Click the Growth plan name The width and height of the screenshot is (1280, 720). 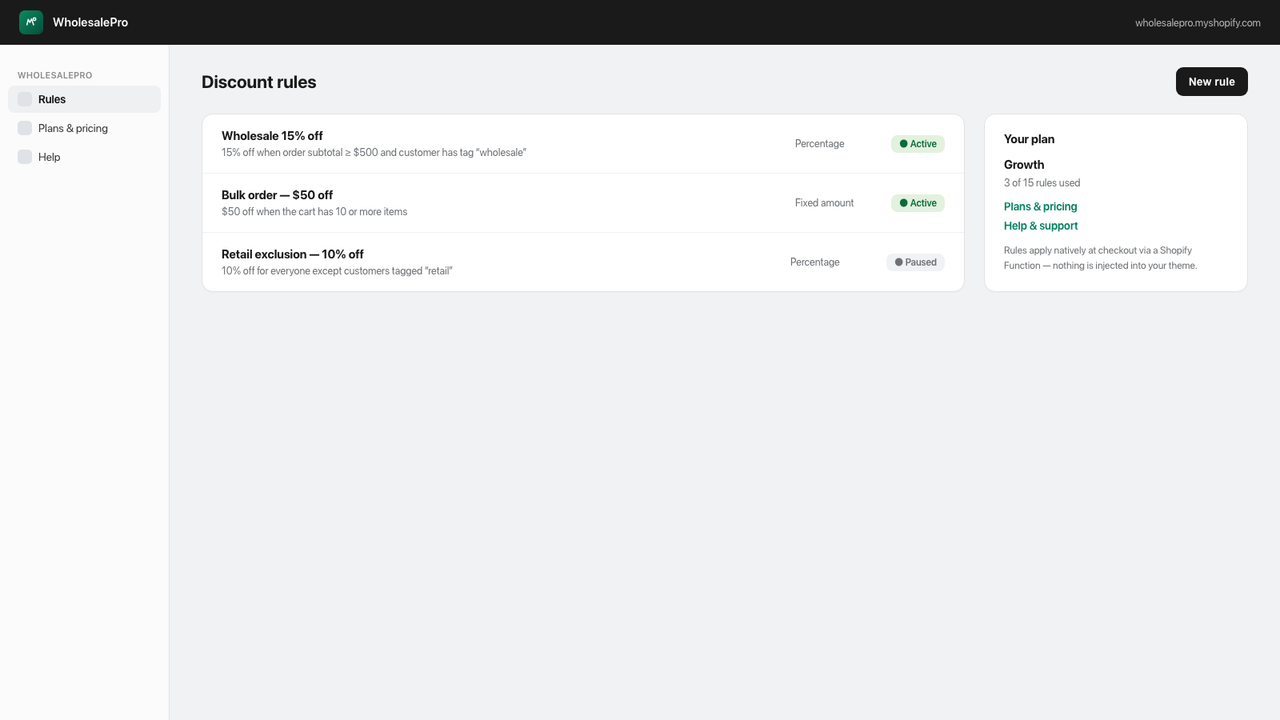[1024, 165]
